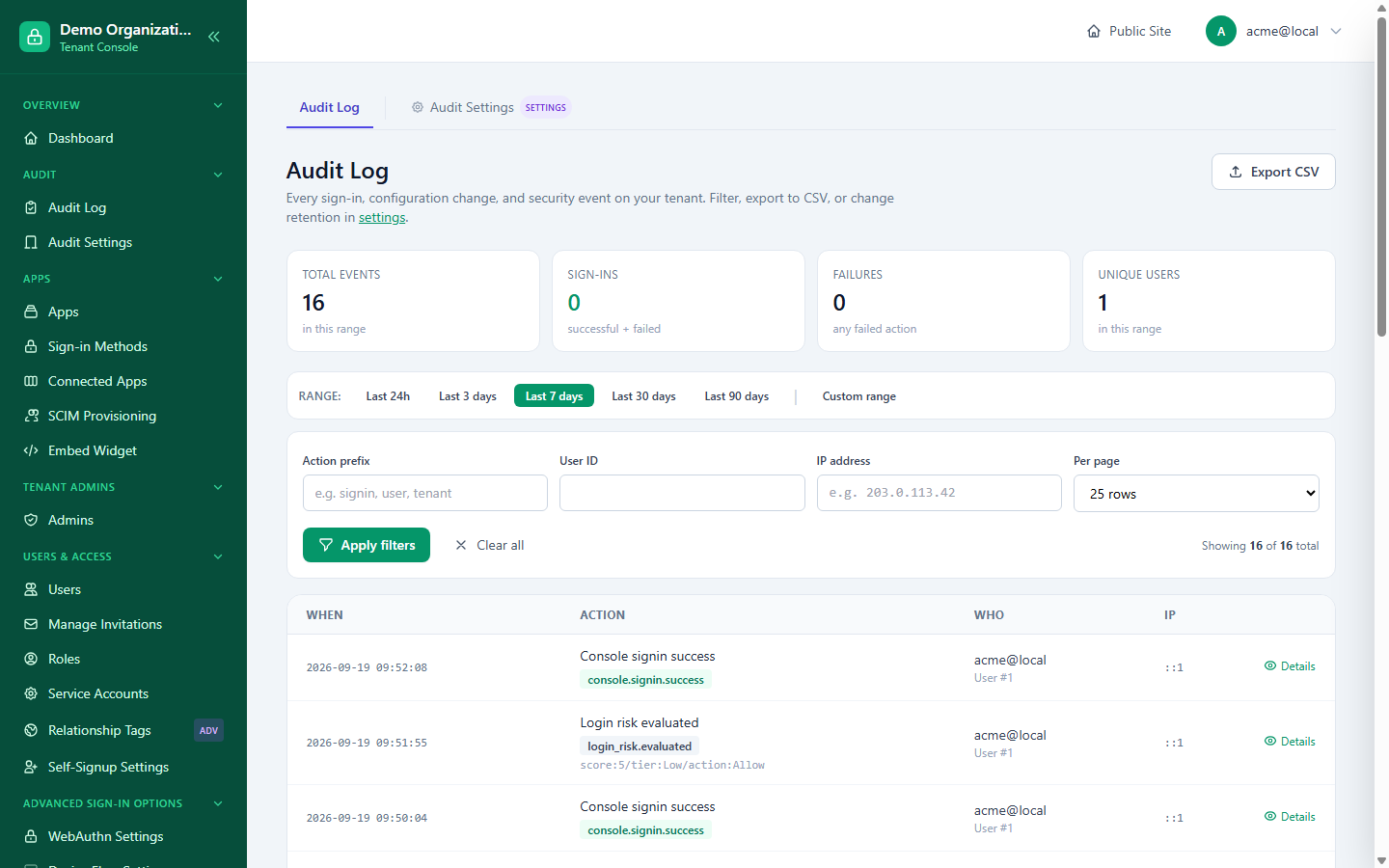Focus the IP address input field

pyautogui.click(x=940, y=493)
